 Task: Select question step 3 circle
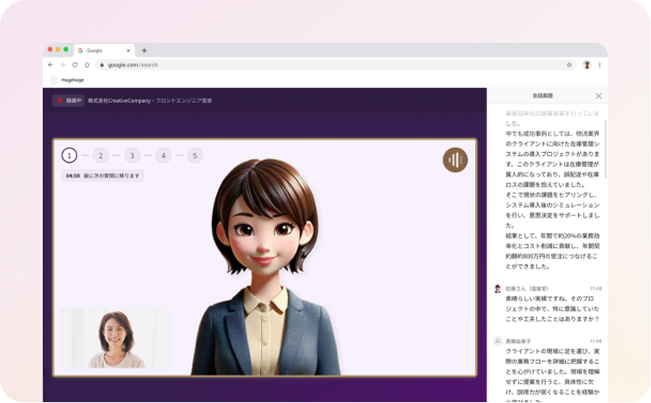[132, 155]
